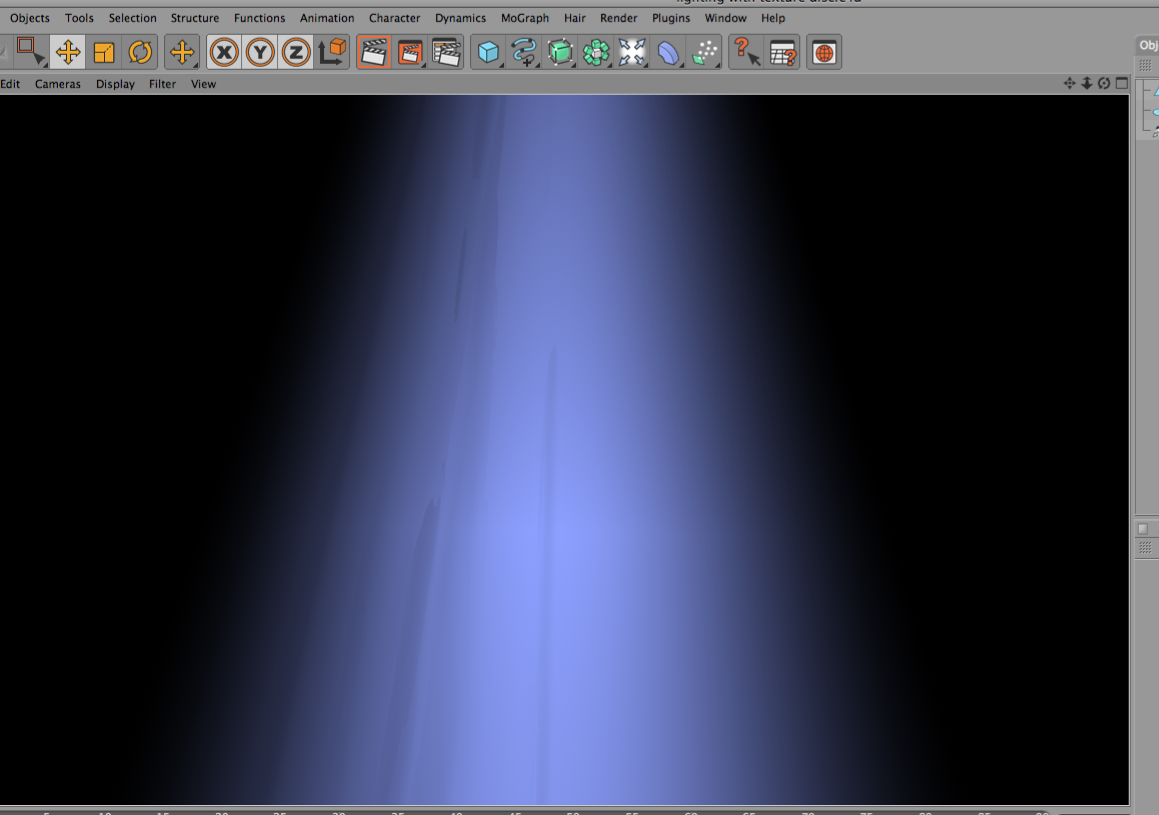Add a Cube primitive object
Image resolution: width=1159 pixels, height=815 pixels.
click(488, 52)
